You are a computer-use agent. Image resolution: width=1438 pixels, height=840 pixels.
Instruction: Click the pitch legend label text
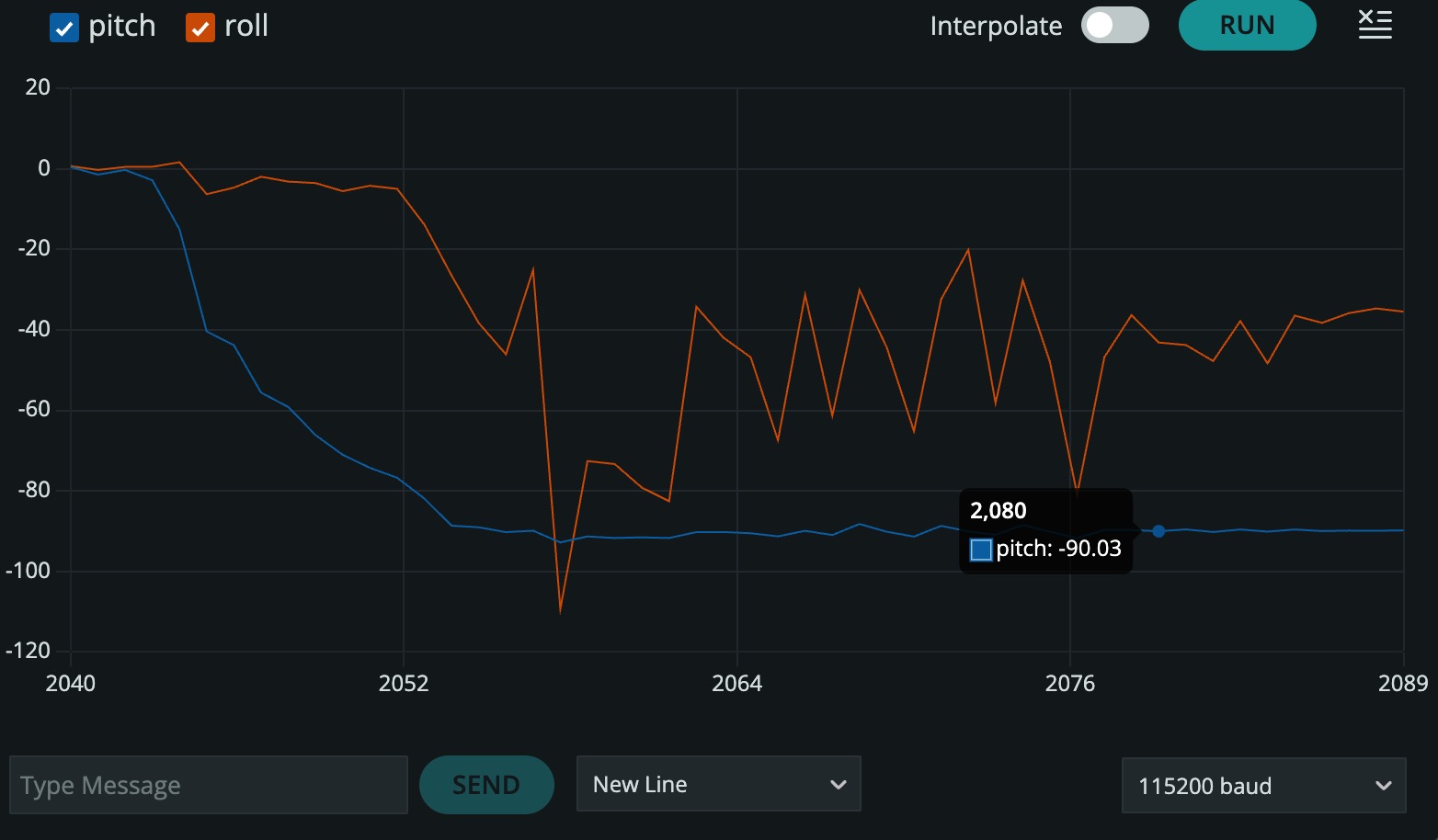122,27
